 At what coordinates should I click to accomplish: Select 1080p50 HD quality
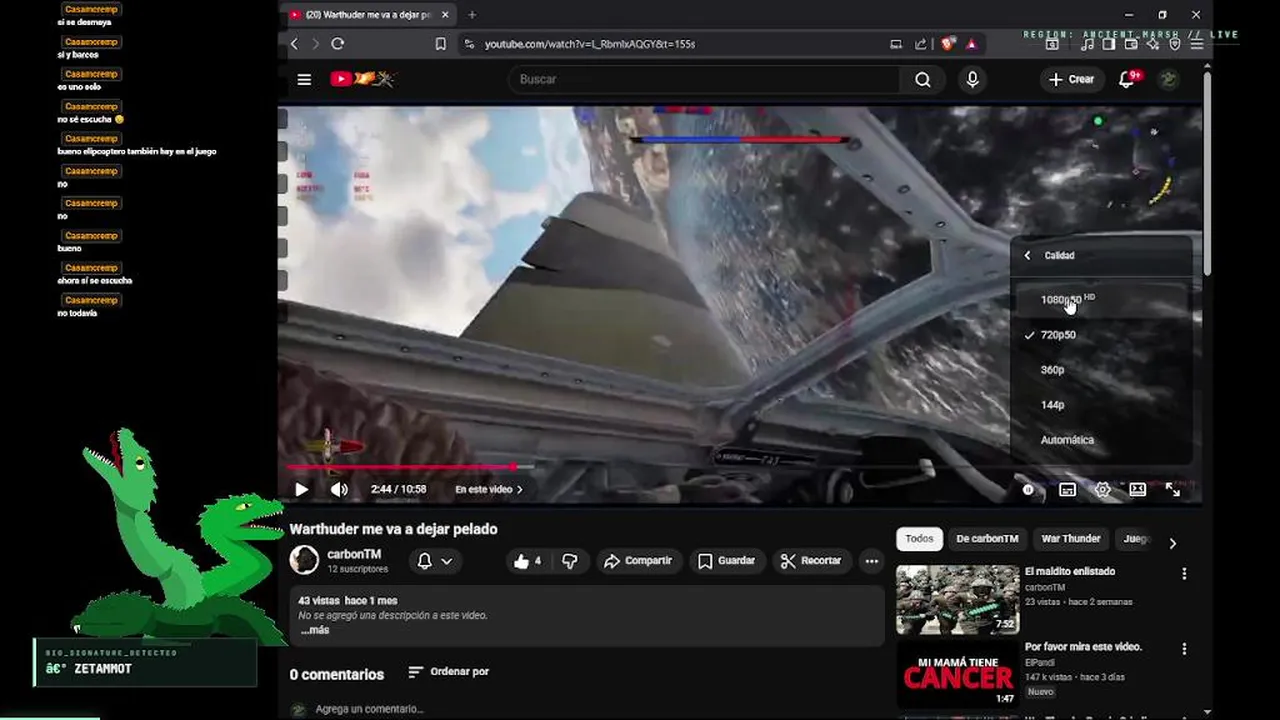[1102, 299]
